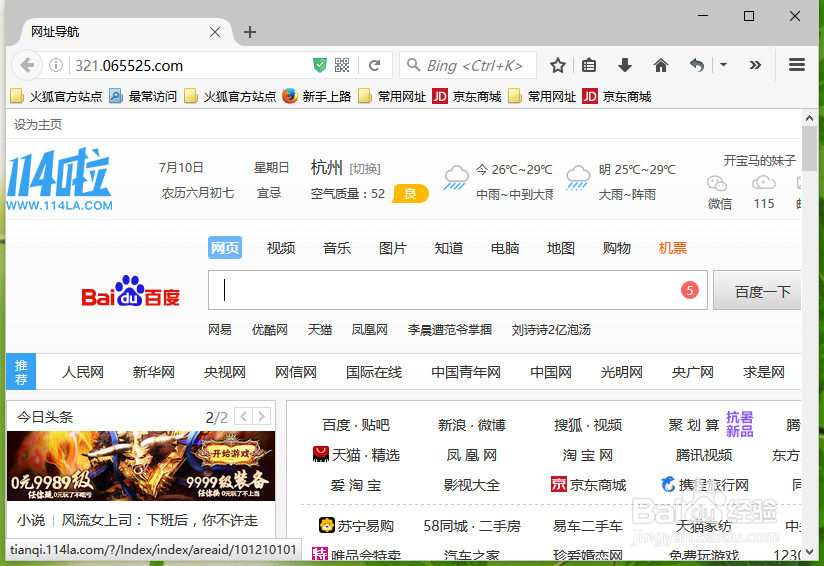The width and height of the screenshot is (824, 566).
Task: Open 人民网 recommended link
Action: 83,372
